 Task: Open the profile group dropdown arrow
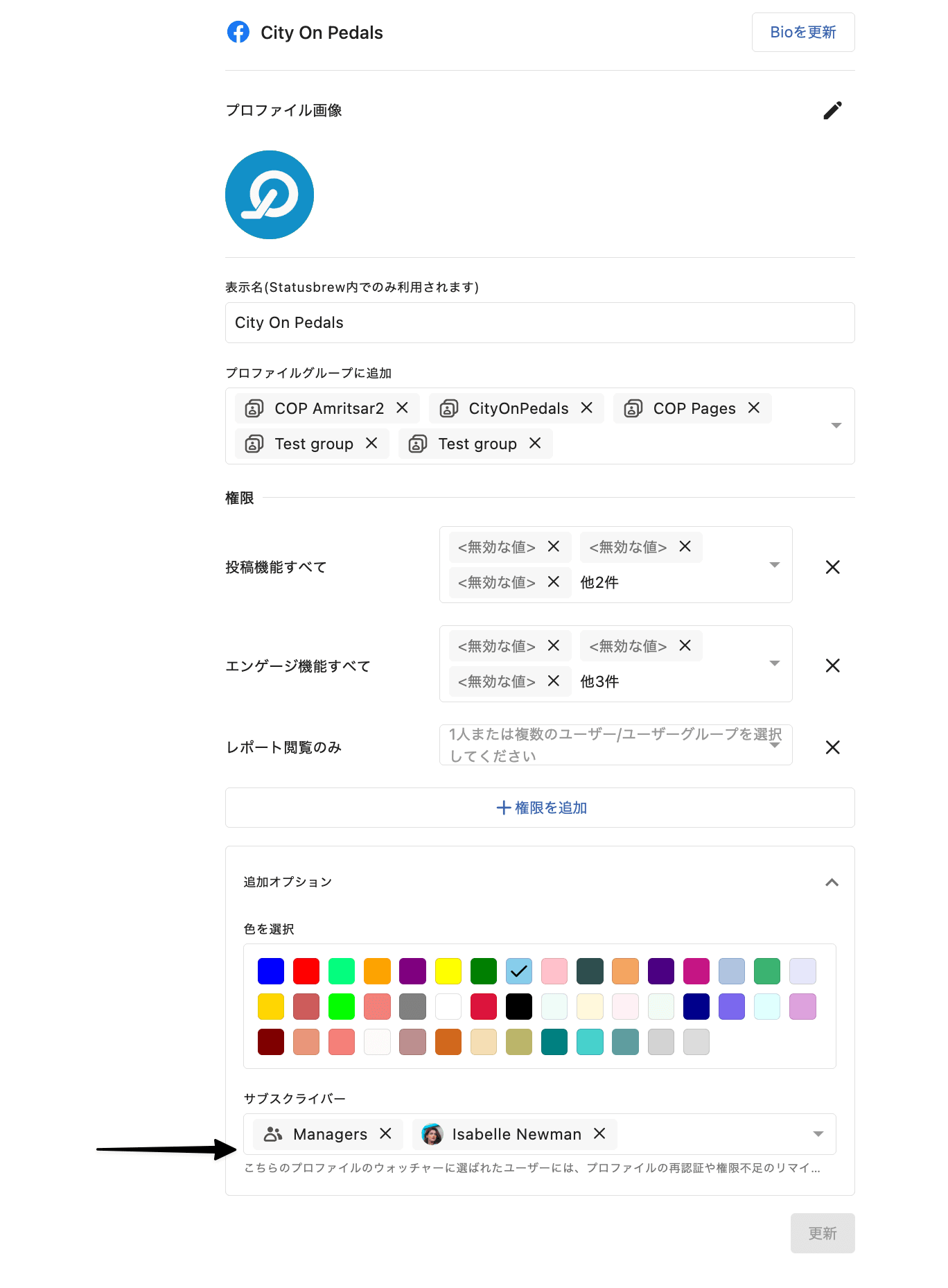pyautogui.click(x=836, y=426)
